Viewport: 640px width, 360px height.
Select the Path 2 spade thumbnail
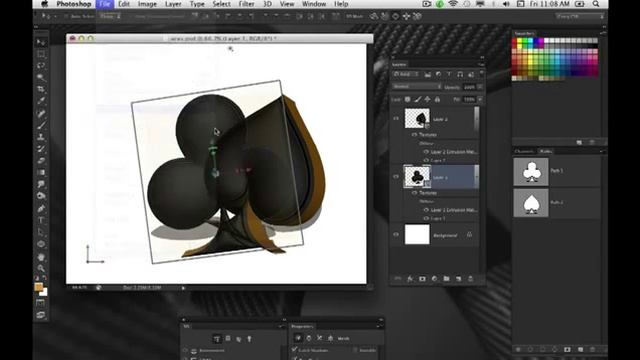click(531, 203)
